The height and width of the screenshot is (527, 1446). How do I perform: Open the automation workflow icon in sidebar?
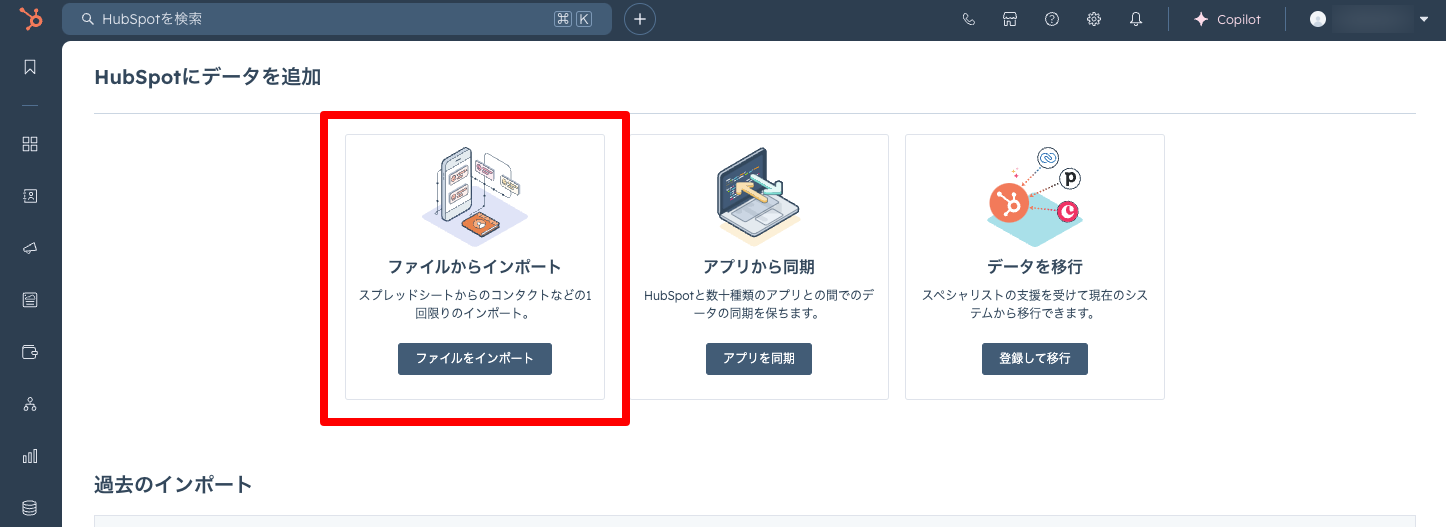[x=30, y=404]
